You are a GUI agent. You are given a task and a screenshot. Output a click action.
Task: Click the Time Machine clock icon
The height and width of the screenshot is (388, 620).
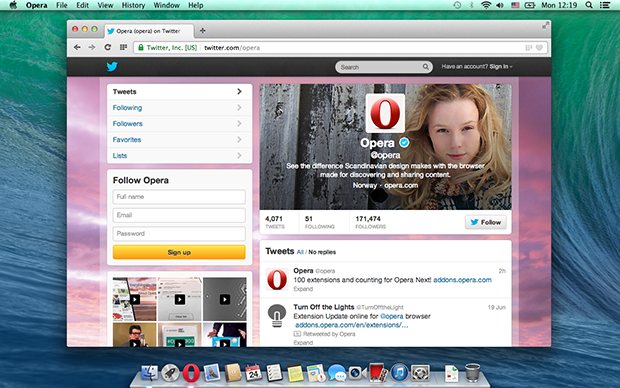[x=457, y=5]
